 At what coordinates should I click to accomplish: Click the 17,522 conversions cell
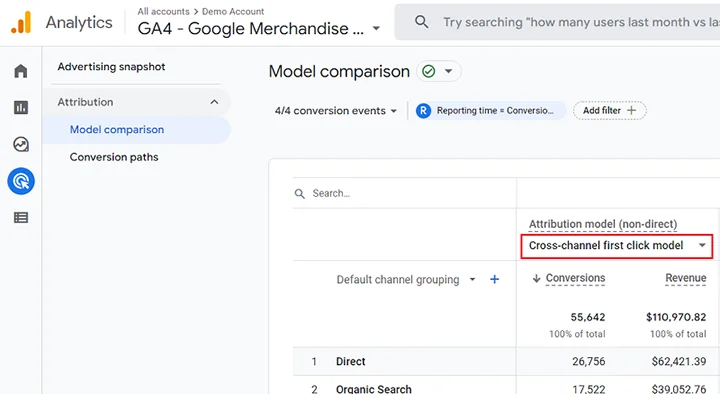589,389
